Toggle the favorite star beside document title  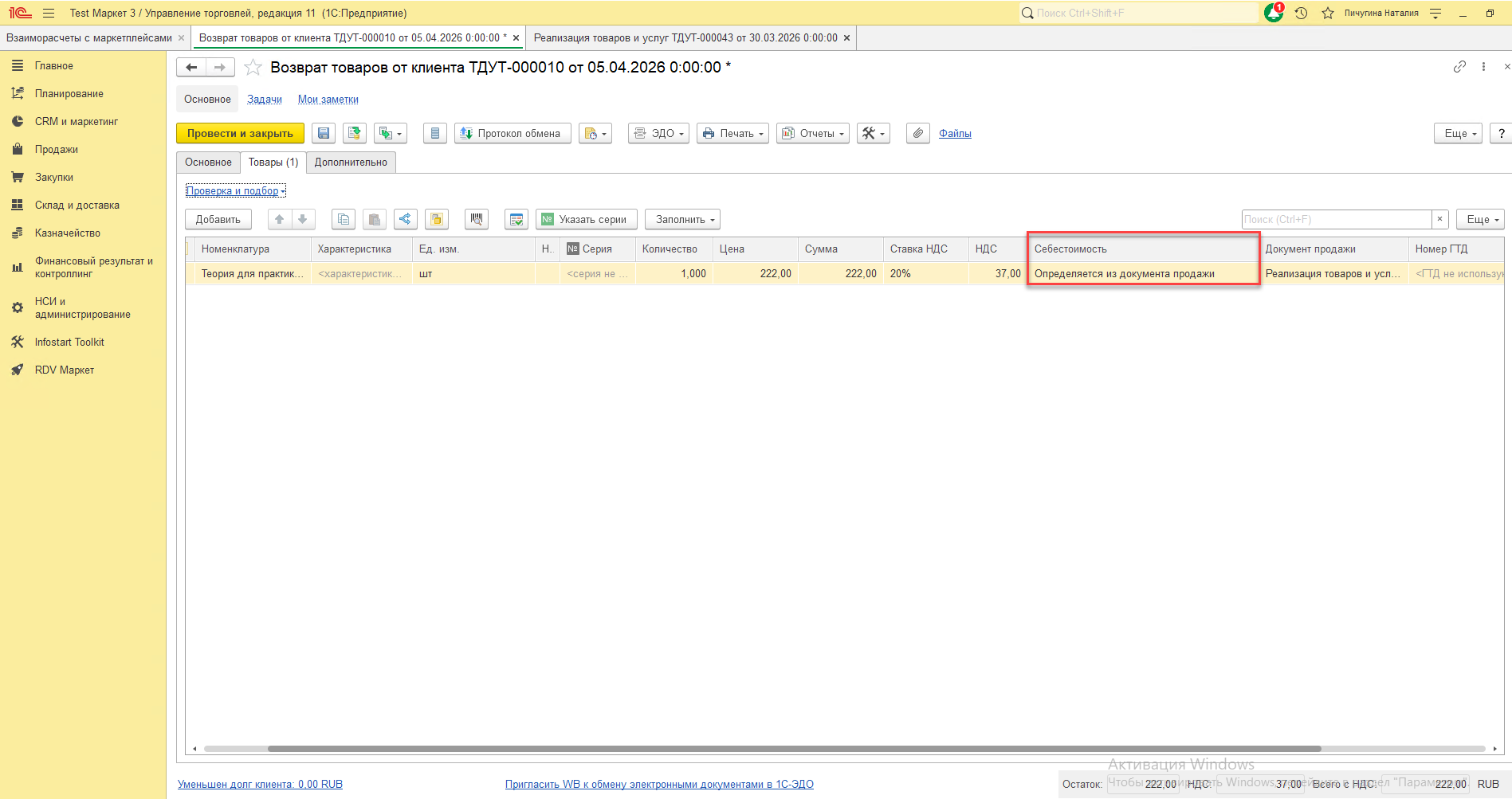click(x=253, y=68)
